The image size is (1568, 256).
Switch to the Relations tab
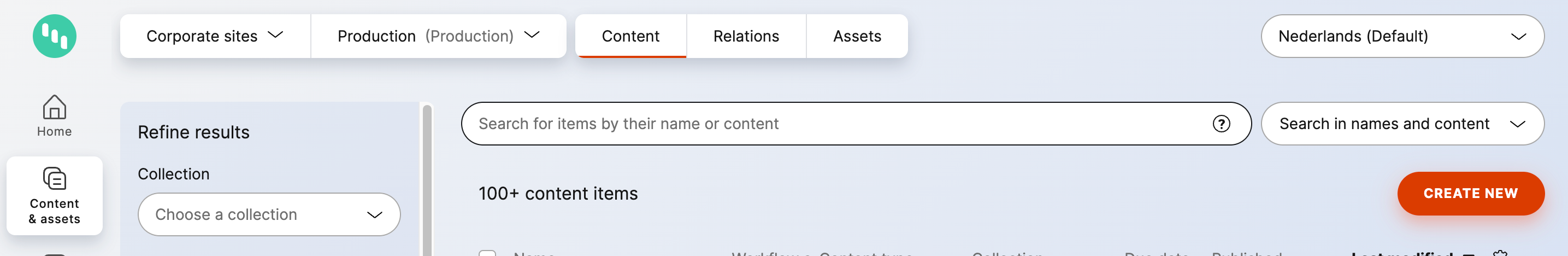(x=746, y=36)
